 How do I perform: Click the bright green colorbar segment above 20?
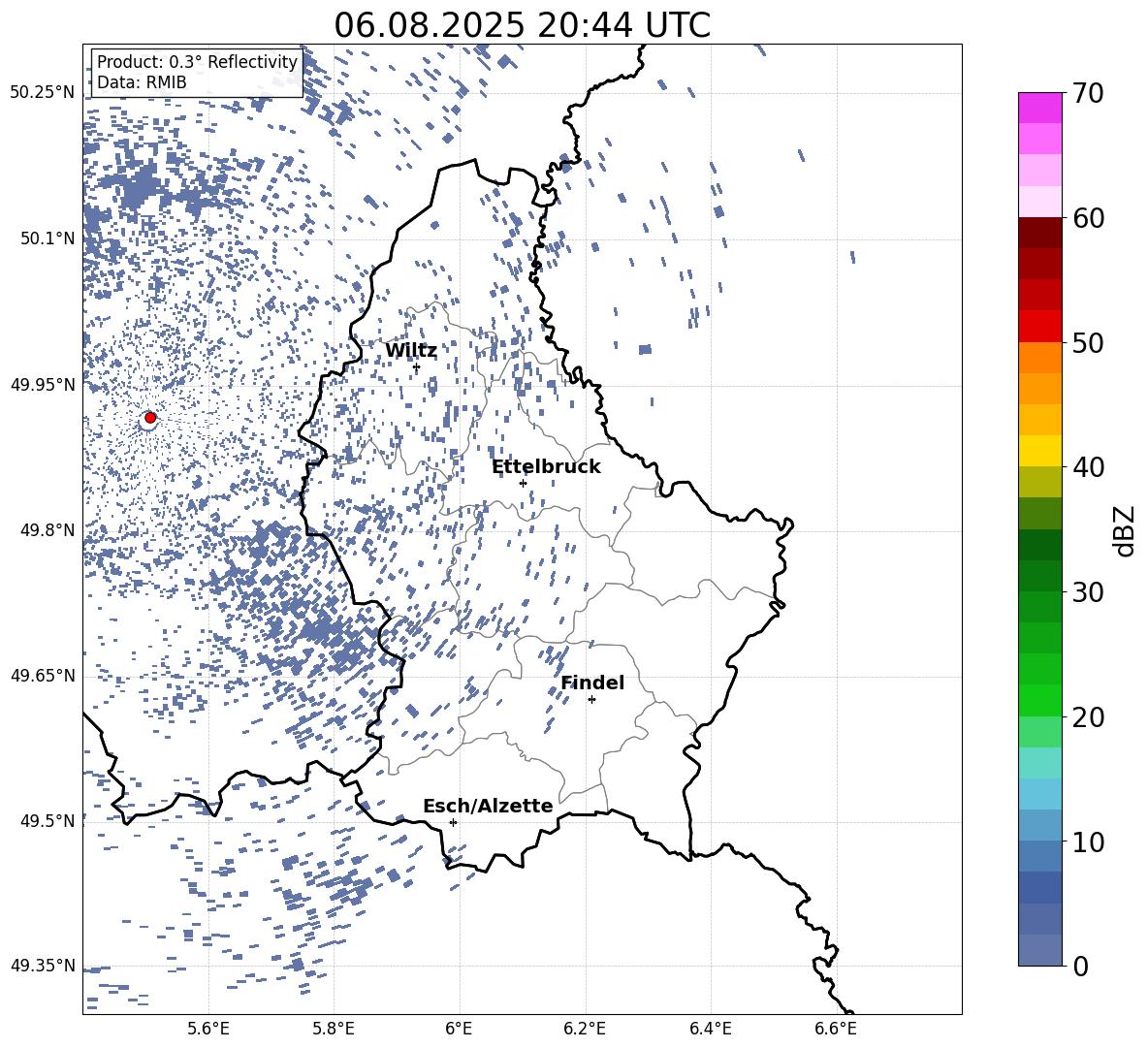click(x=1039, y=700)
